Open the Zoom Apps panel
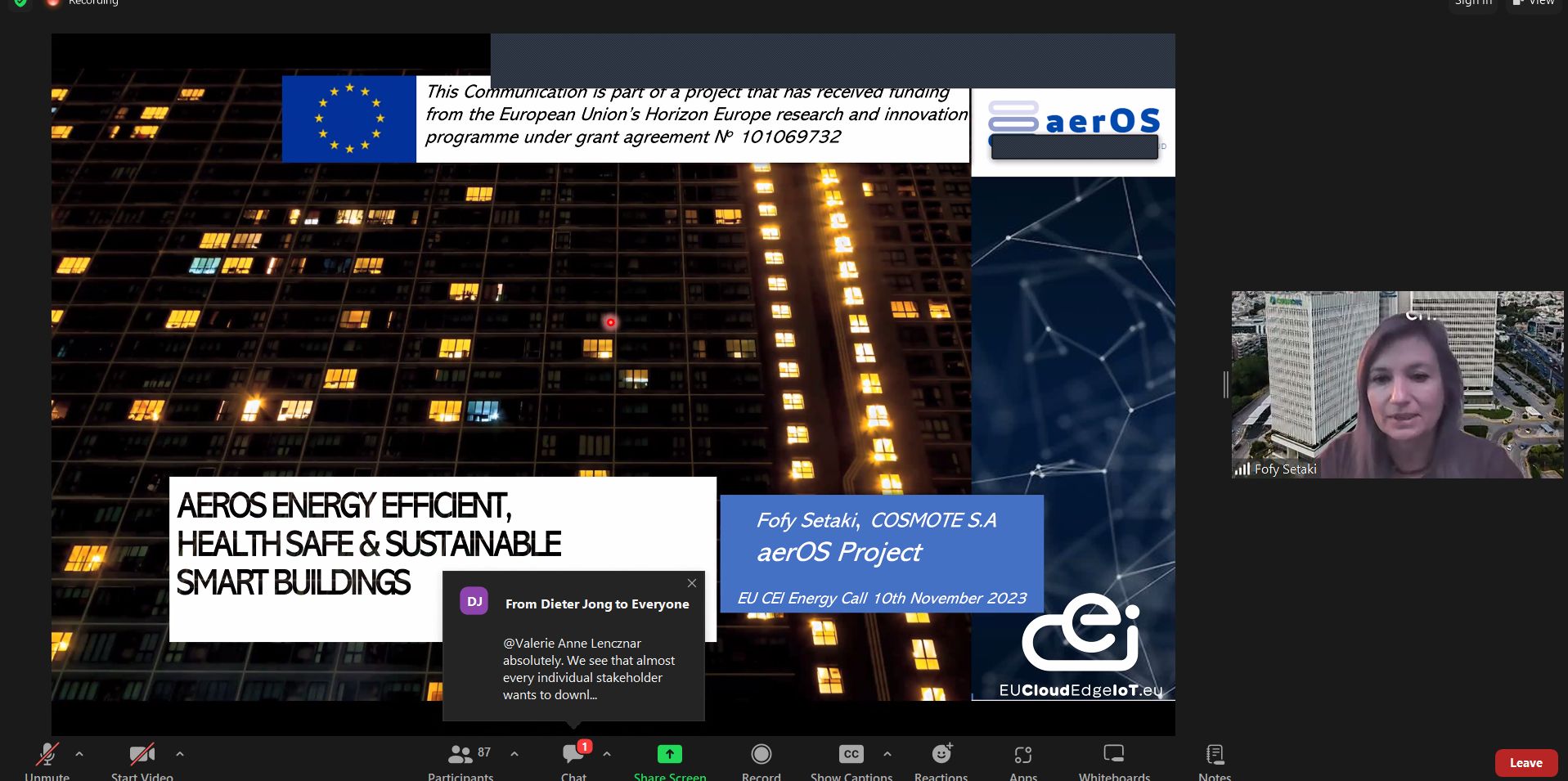 [x=1022, y=756]
